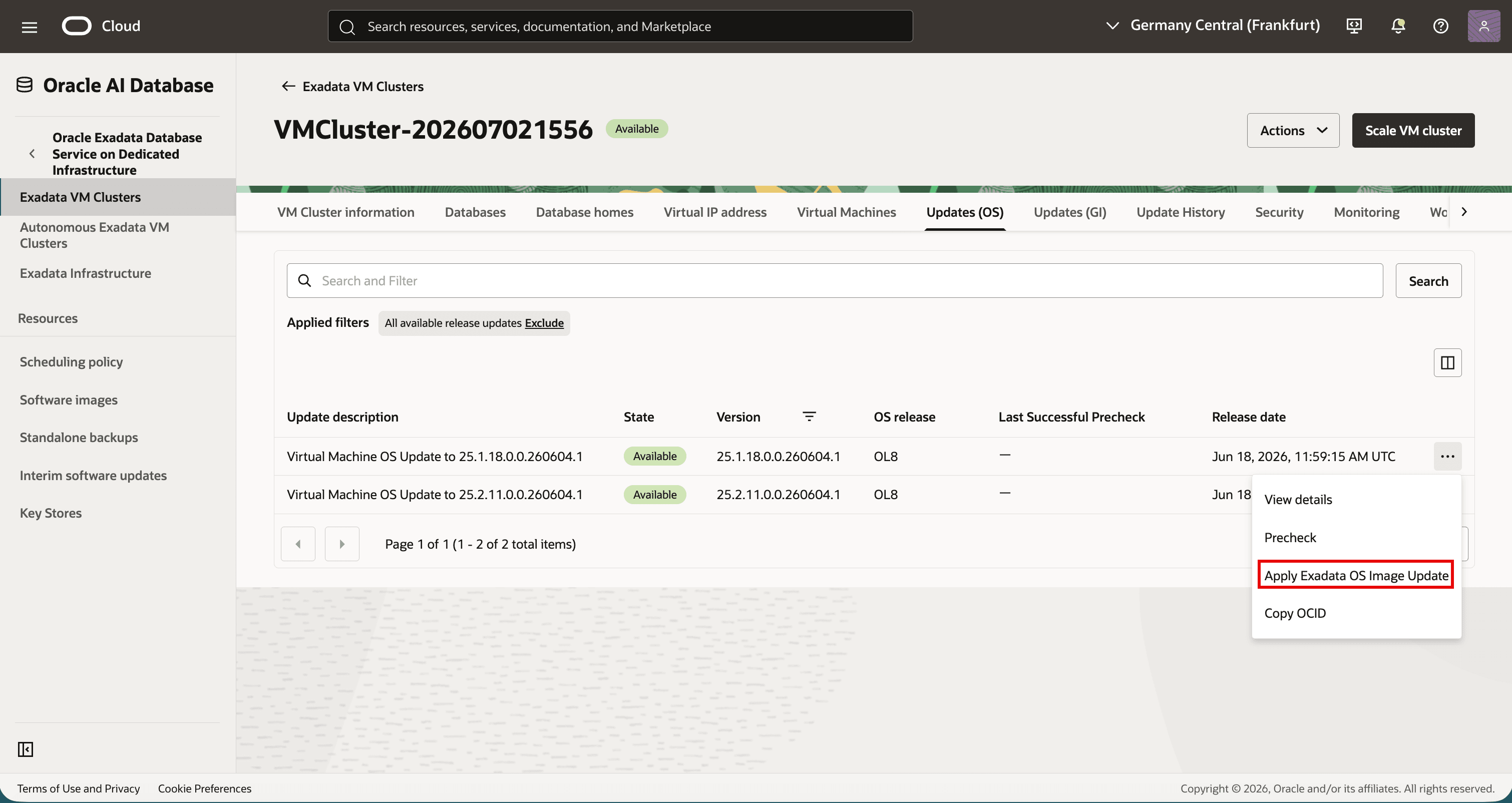Click the State column header
Screen dimensions: 1512x803
click(638, 417)
